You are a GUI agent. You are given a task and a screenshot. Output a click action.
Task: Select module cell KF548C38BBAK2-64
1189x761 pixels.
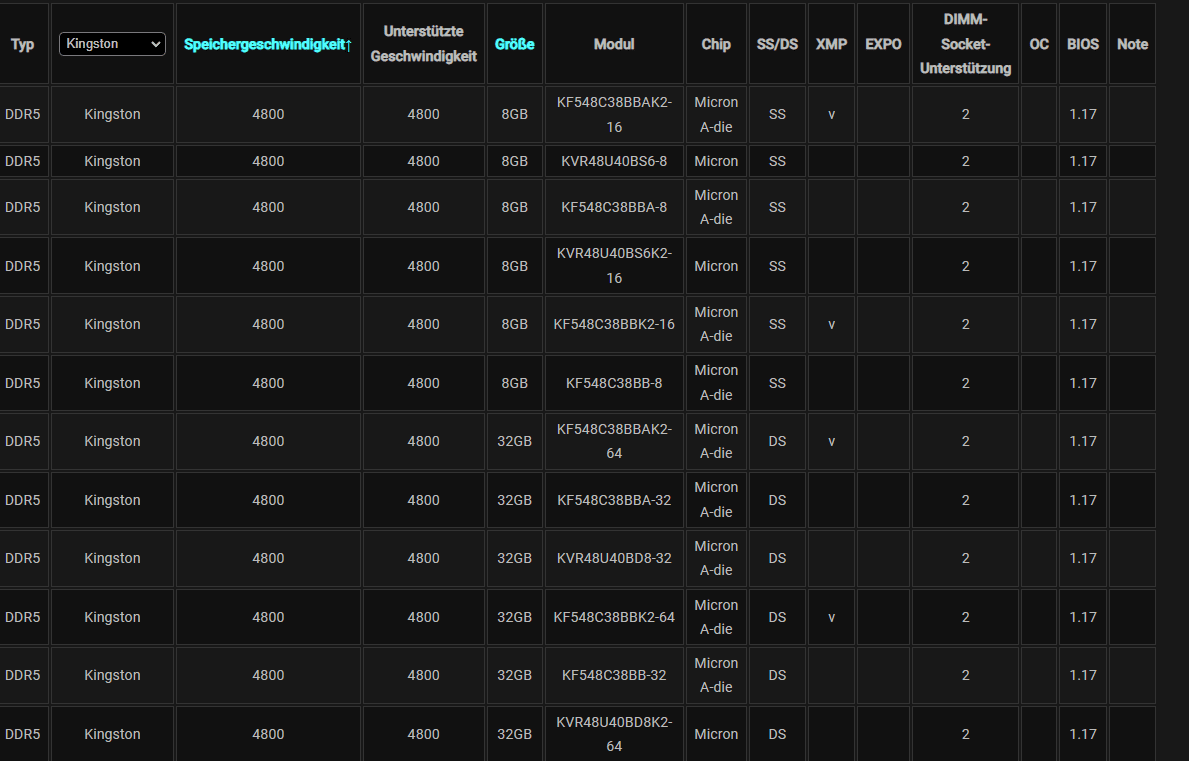[614, 441]
